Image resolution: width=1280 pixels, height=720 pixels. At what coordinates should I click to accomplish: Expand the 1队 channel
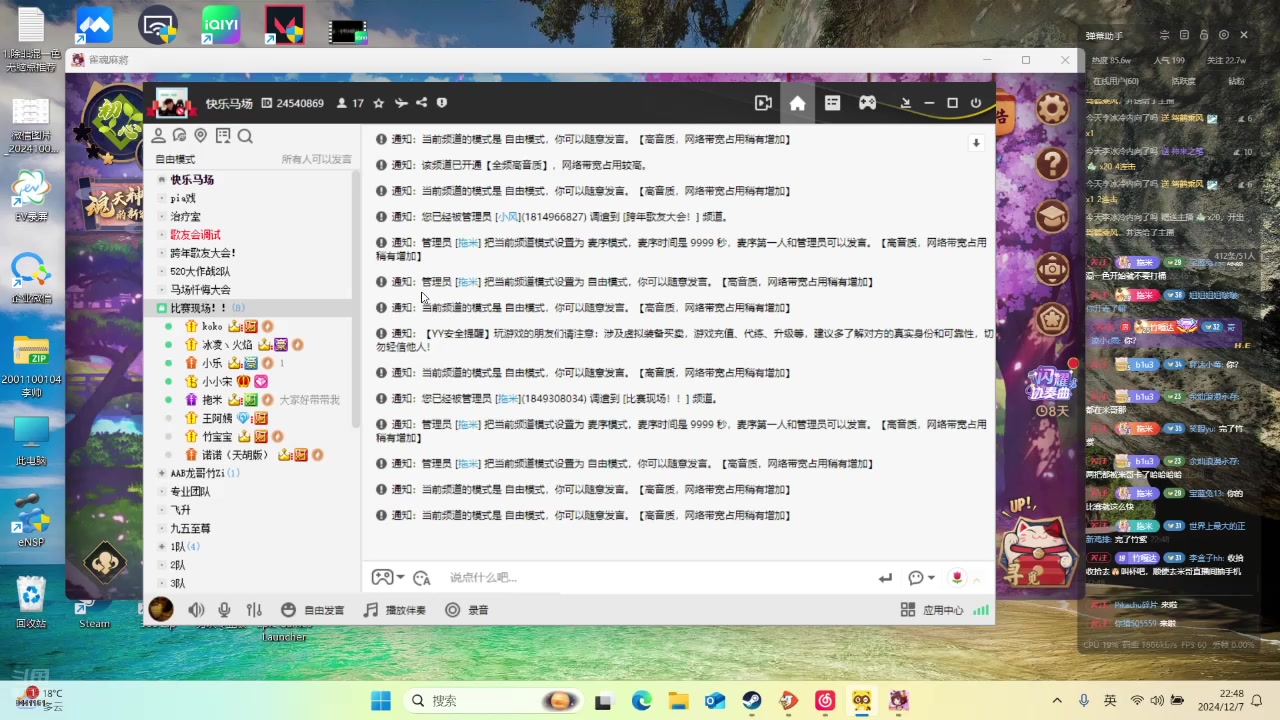pos(162,547)
